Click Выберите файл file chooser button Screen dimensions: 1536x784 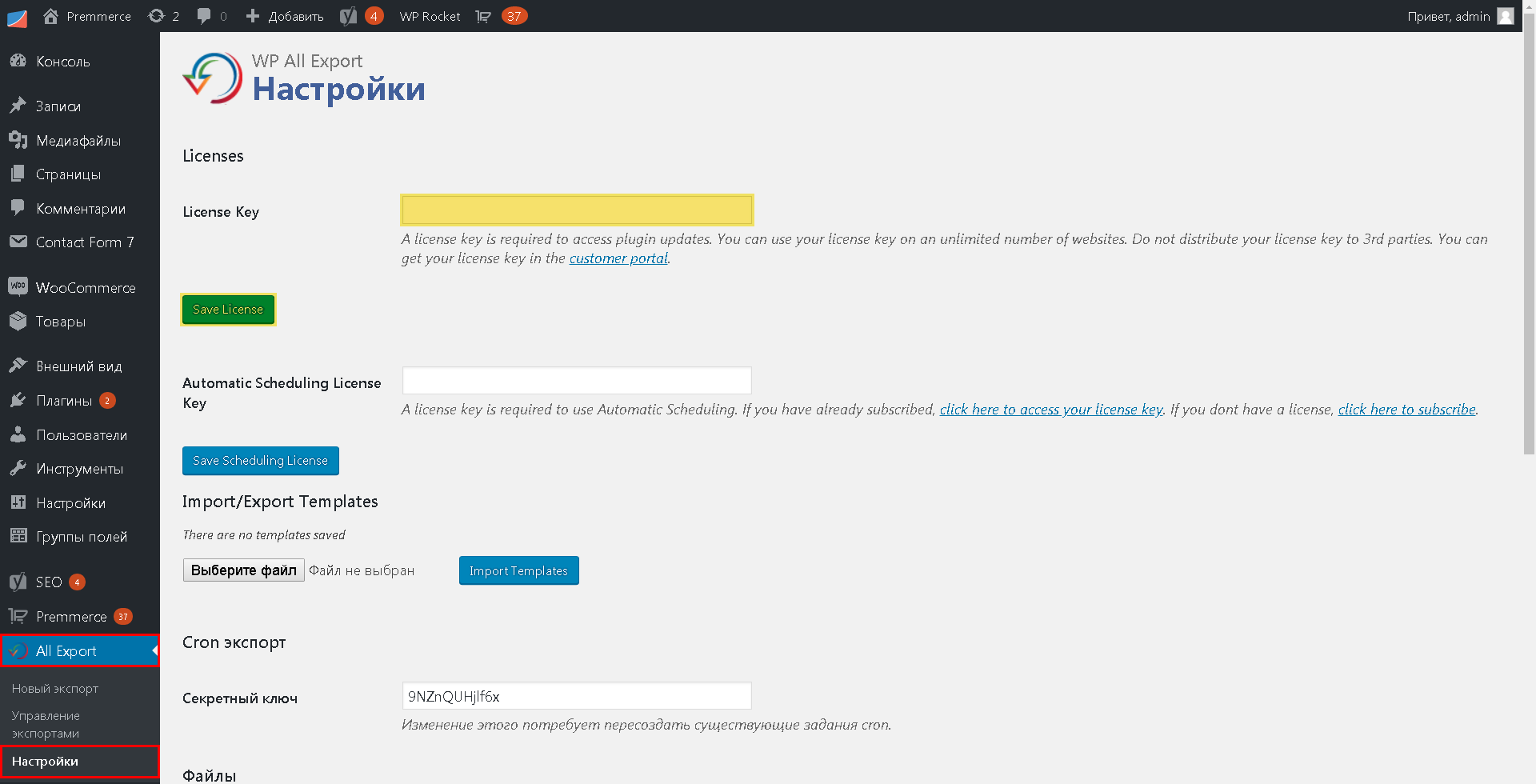point(244,570)
